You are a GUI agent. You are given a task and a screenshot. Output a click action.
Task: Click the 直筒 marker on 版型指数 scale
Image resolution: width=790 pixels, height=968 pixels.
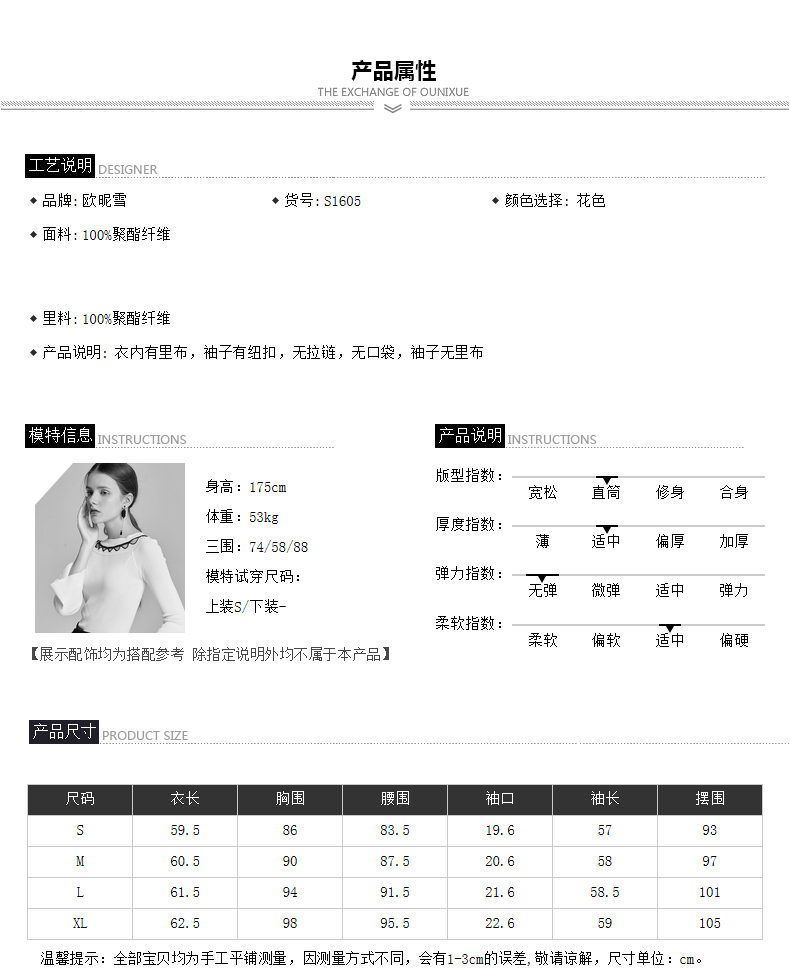pos(607,480)
